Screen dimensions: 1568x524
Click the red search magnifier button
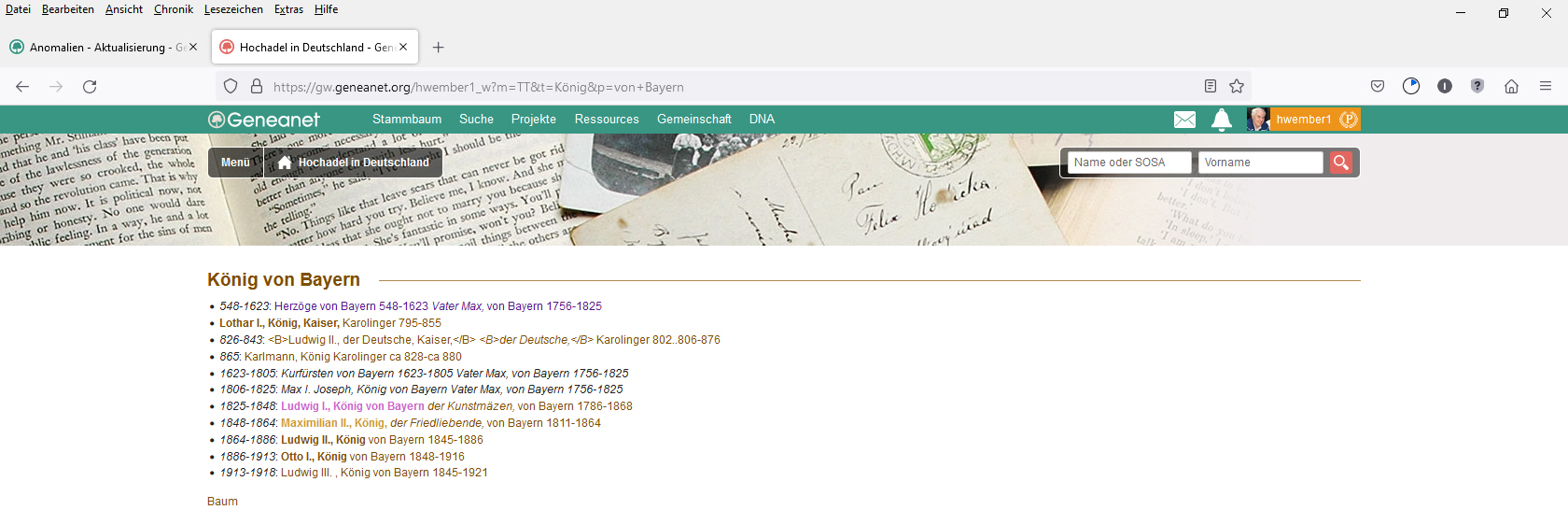[1341, 163]
